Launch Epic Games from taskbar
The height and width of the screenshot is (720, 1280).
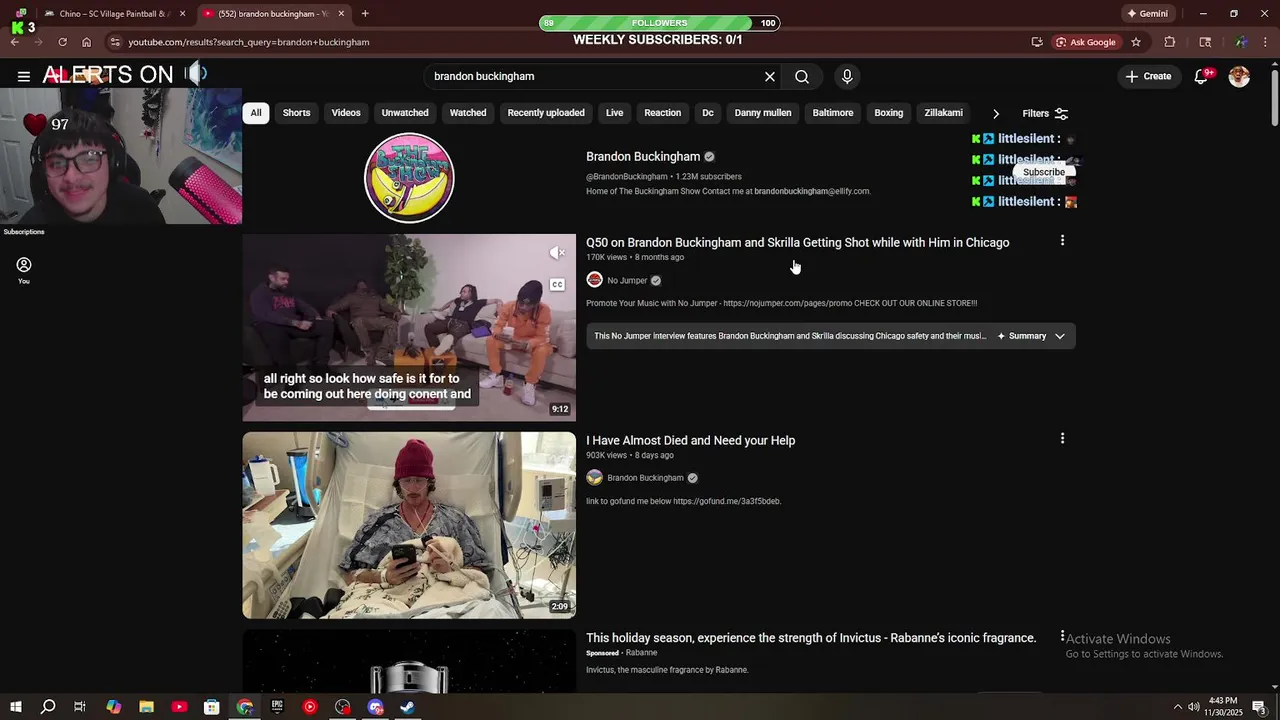tap(277, 707)
